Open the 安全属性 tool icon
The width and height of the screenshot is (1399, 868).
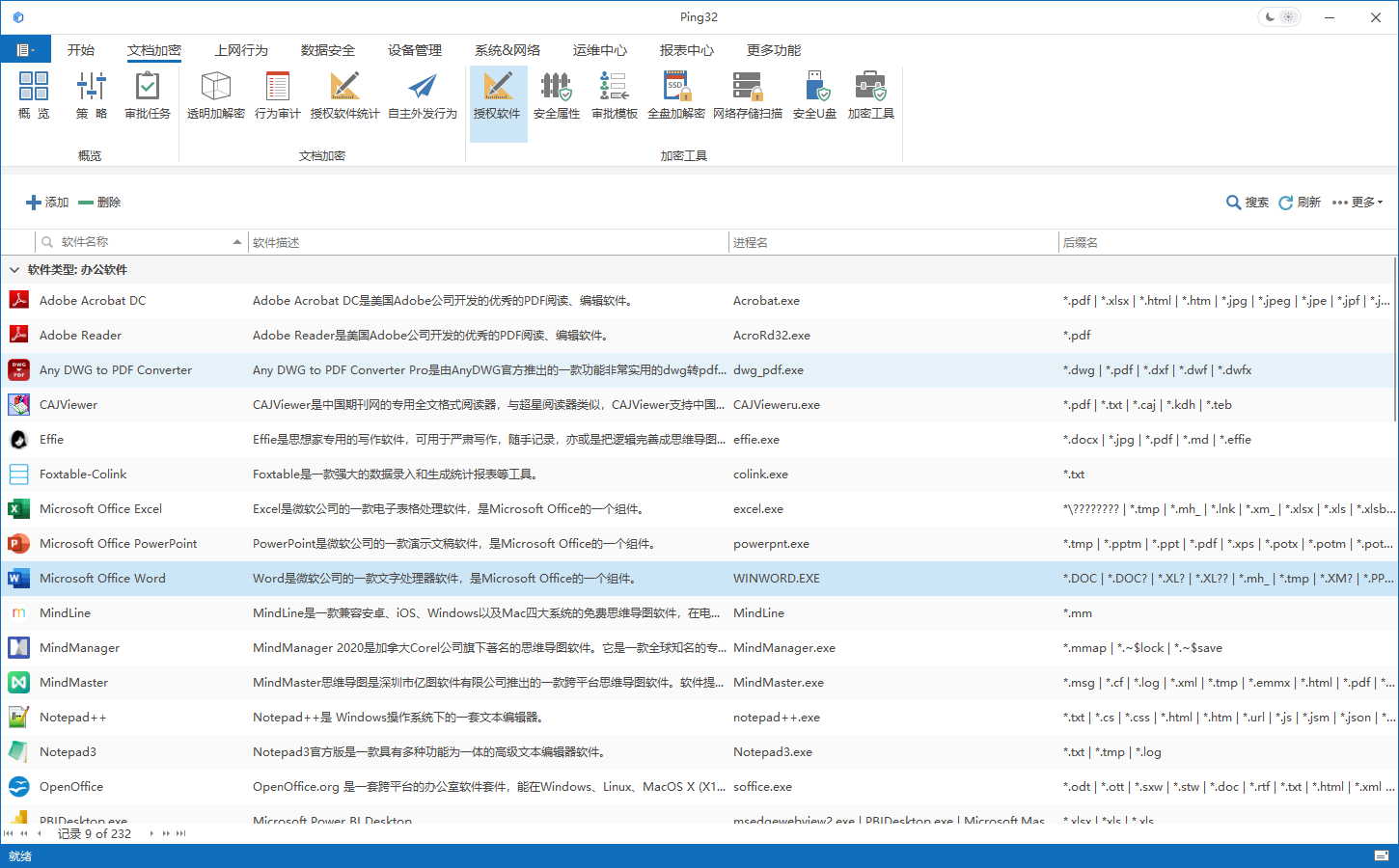pyautogui.click(x=557, y=95)
